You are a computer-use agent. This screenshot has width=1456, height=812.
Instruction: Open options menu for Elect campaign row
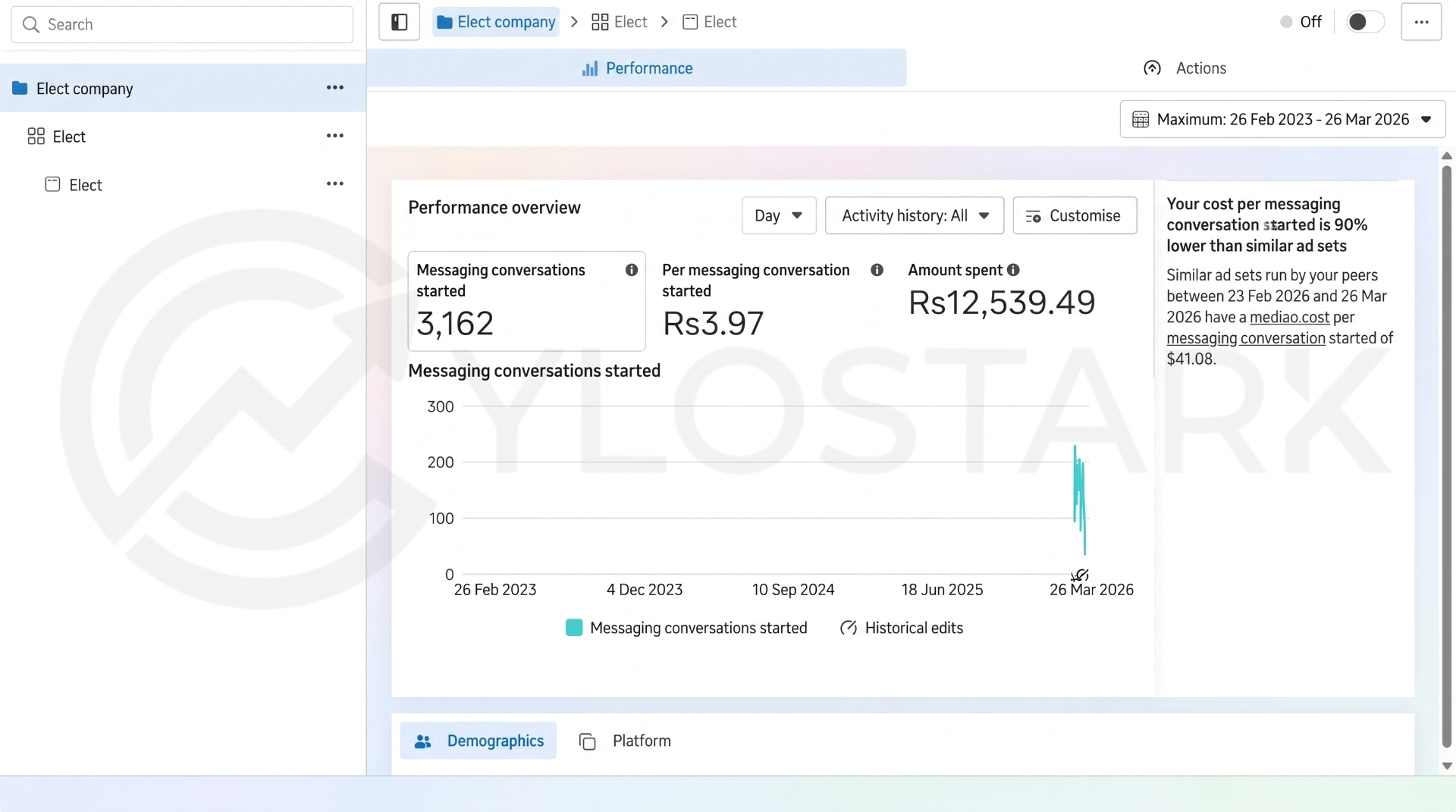pyautogui.click(x=335, y=136)
